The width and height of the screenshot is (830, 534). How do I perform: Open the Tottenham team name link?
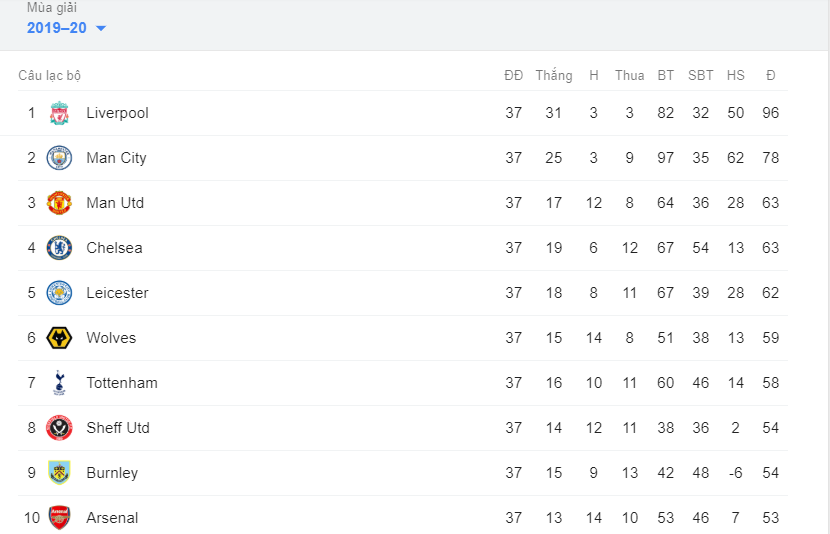point(122,383)
